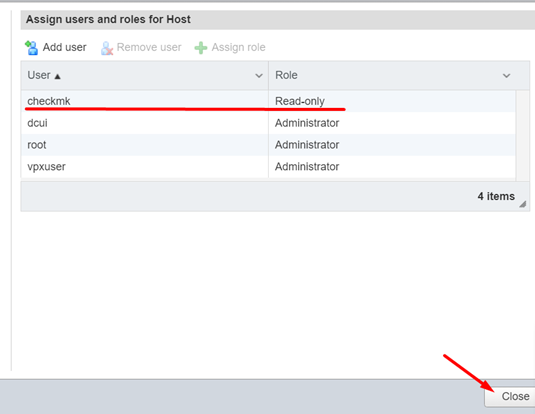Click the Assign role label
The height and width of the screenshot is (414, 535).
pos(238,47)
